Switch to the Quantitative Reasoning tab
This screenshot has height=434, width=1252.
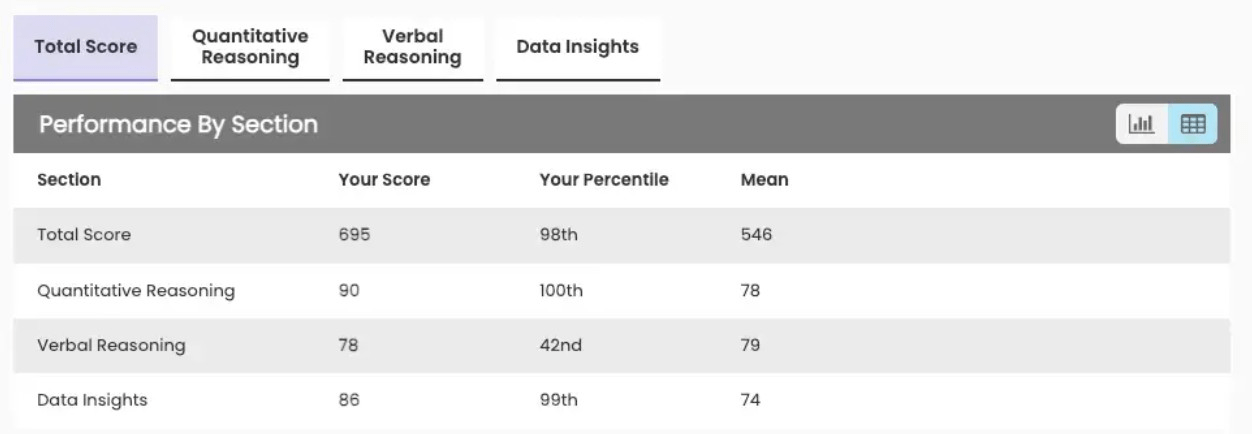coord(250,46)
